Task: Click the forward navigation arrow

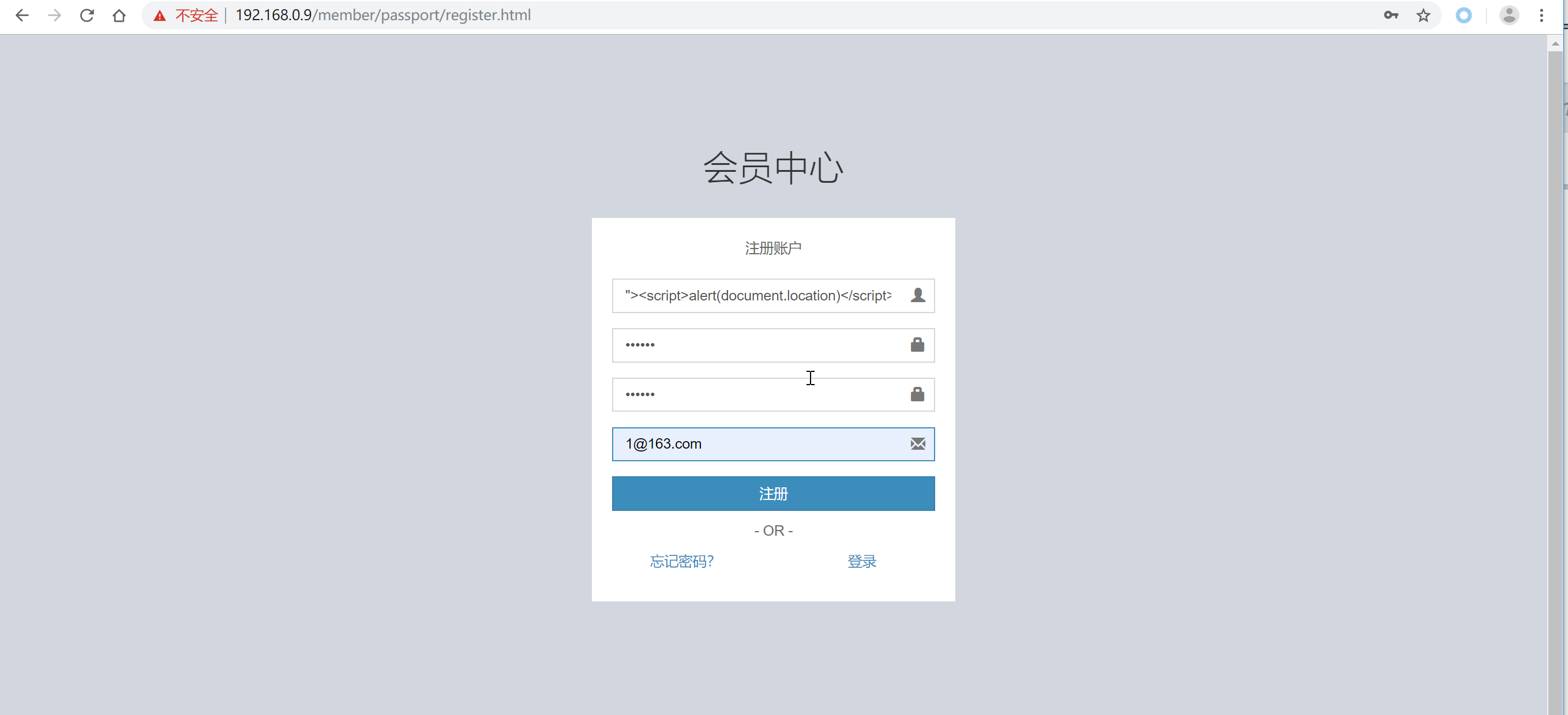Action: tap(55, 15)
